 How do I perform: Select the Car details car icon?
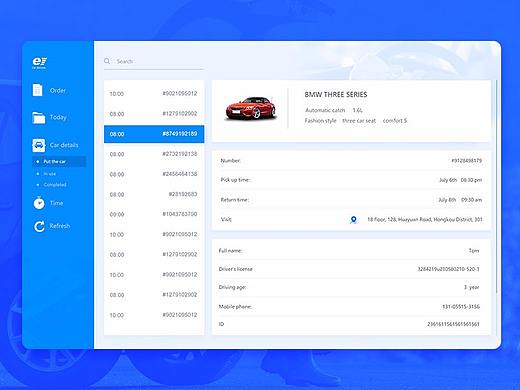[x=39, y=145]
